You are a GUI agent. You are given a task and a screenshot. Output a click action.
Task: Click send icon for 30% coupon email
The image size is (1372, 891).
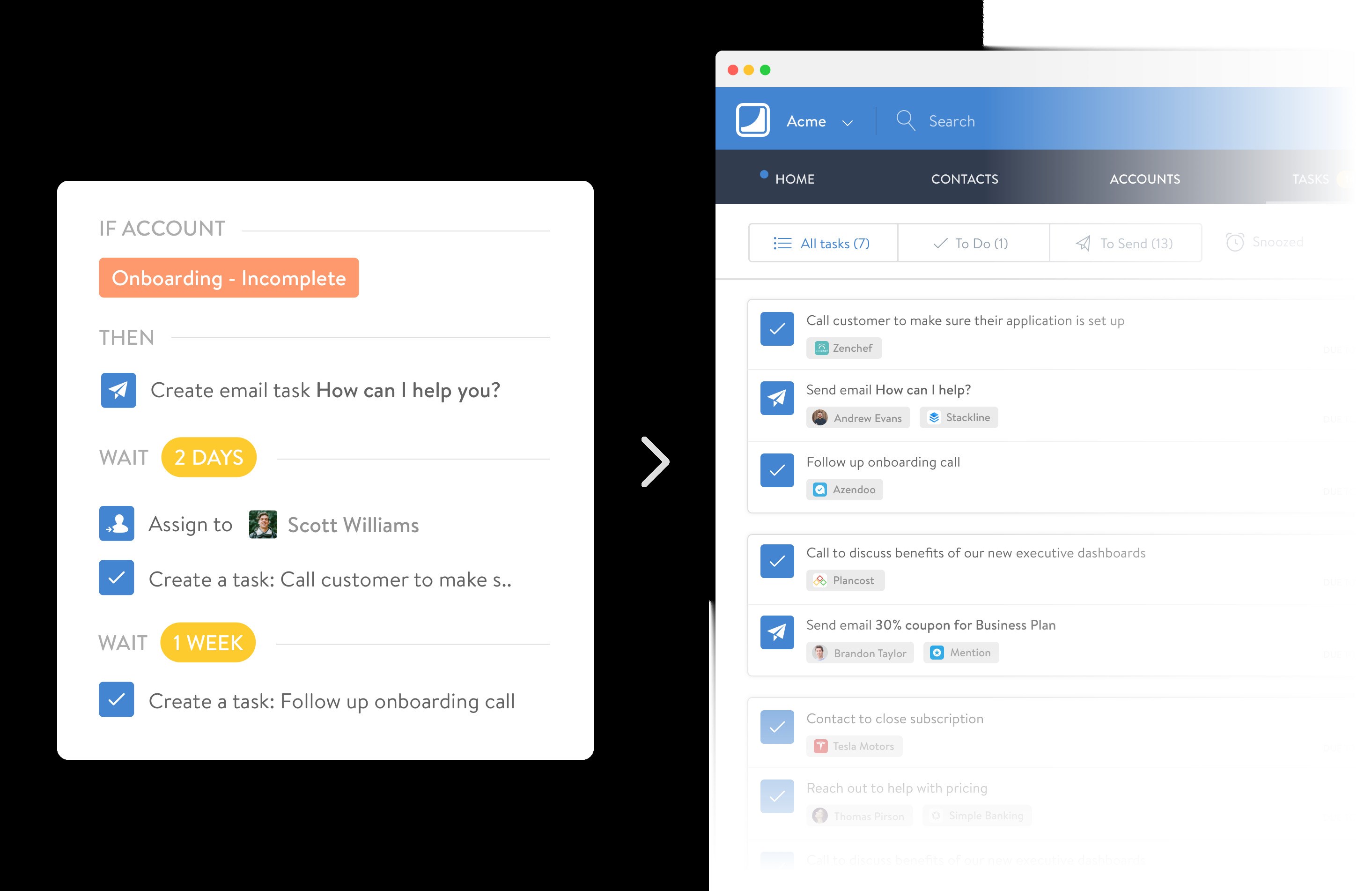click(776, 632)
